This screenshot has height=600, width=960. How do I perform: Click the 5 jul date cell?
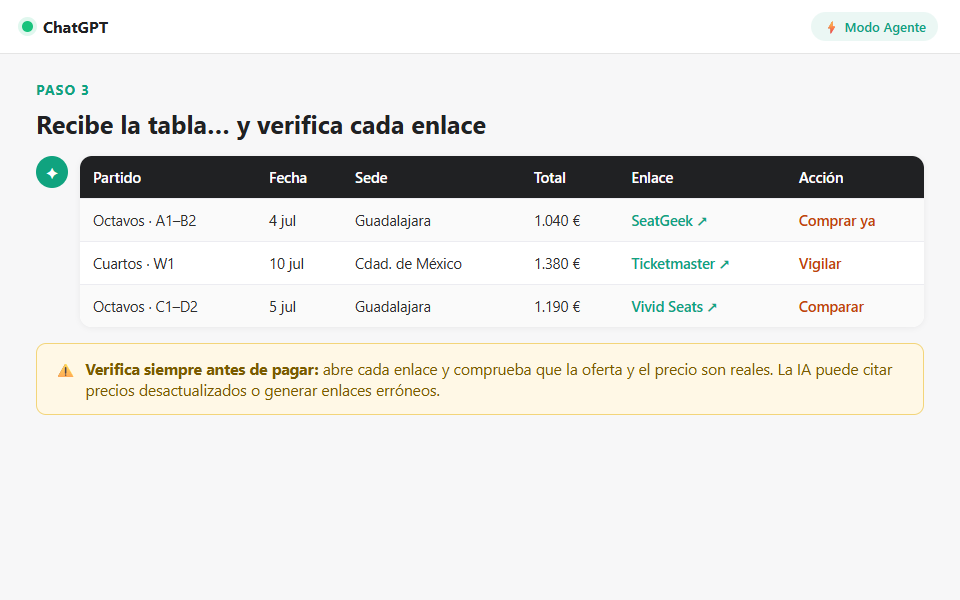pyautogui.click(x=282, y=307)
